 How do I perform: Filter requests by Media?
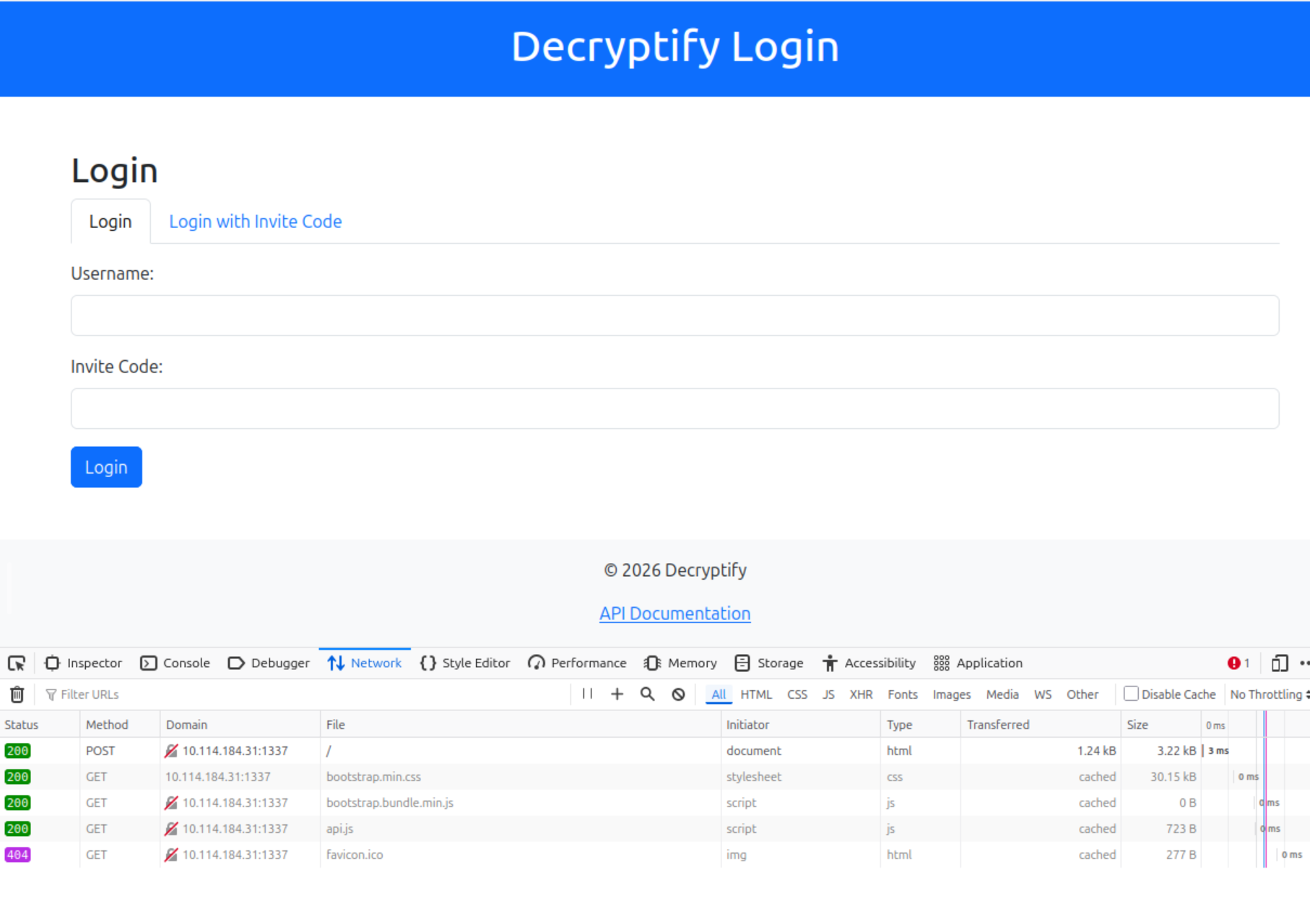coord(1002,694)
